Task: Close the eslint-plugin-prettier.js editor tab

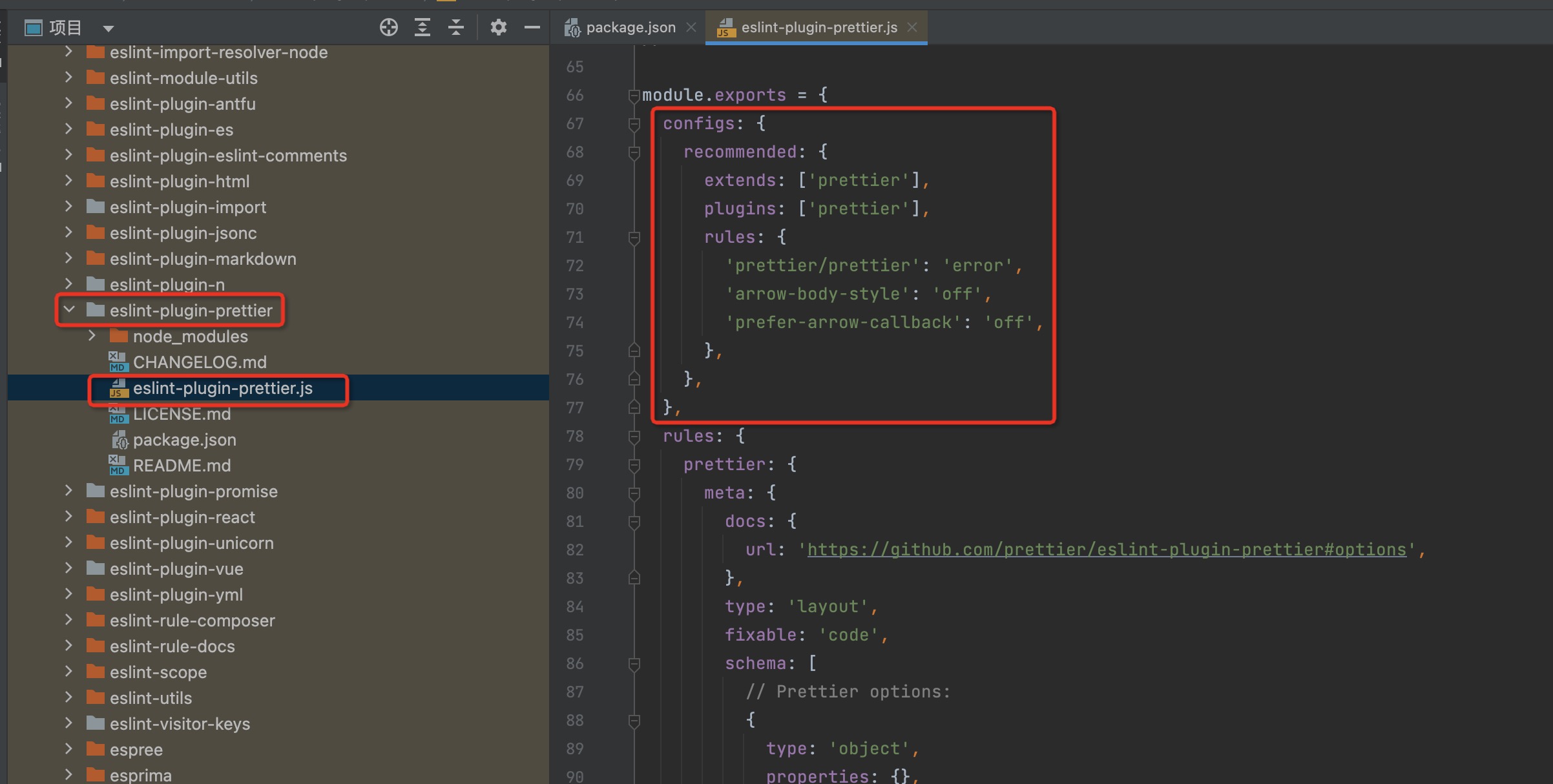Action: coord(912,27)
